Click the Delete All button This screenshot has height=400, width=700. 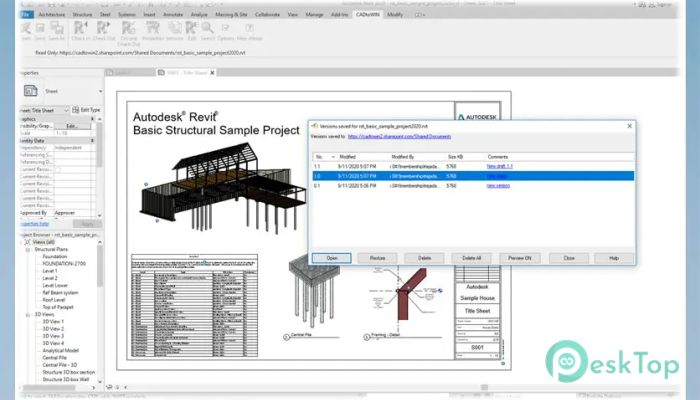(471, 258)
